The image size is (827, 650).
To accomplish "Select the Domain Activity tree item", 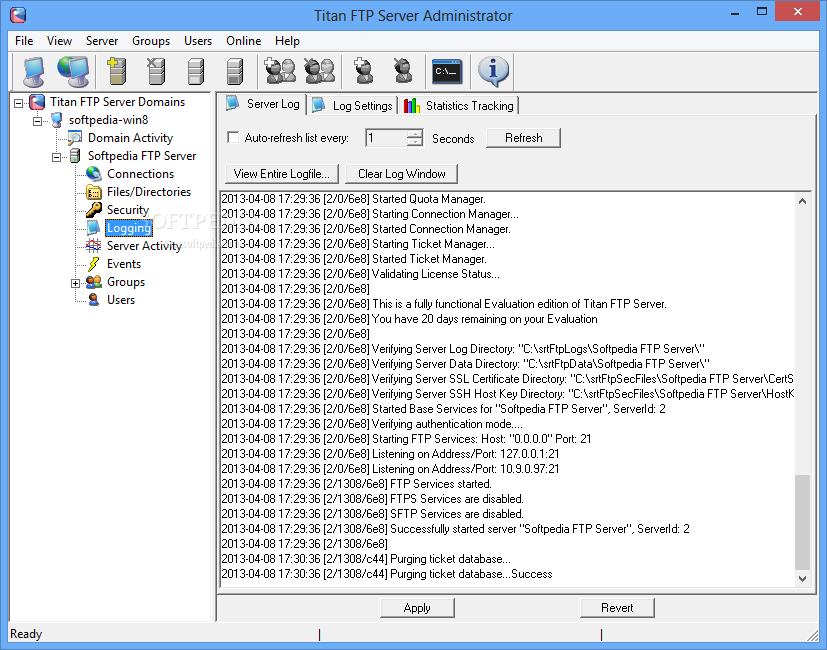I will pyautogui.click(x=130, y=138).
